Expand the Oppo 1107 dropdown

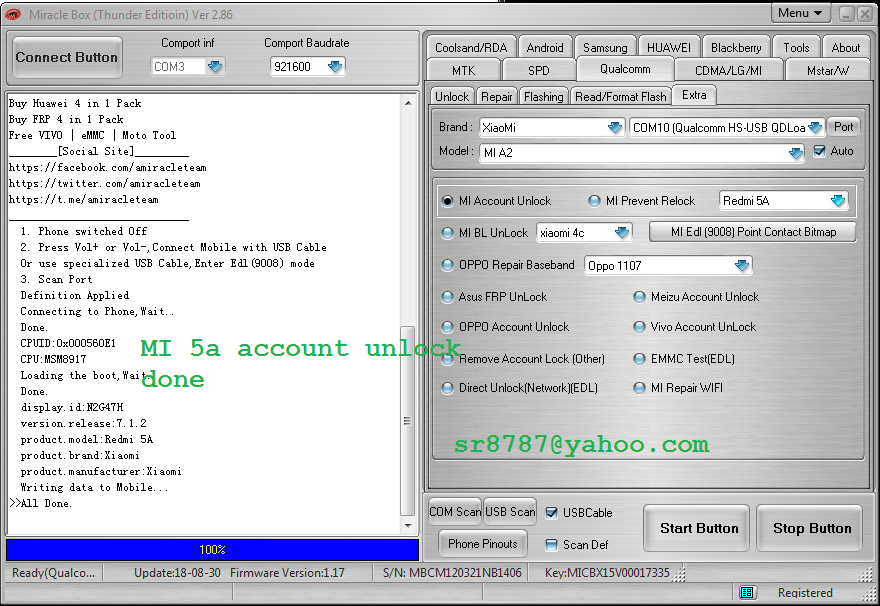(742, 265)
